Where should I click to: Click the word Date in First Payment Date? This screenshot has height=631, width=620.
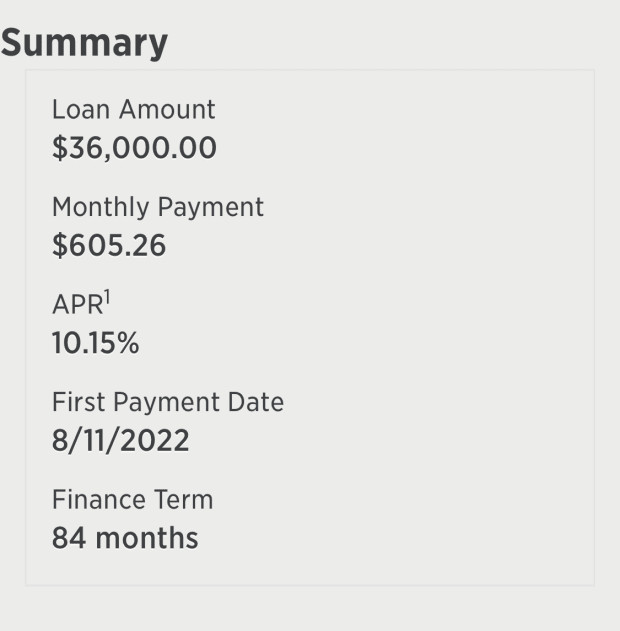[256, 402]
